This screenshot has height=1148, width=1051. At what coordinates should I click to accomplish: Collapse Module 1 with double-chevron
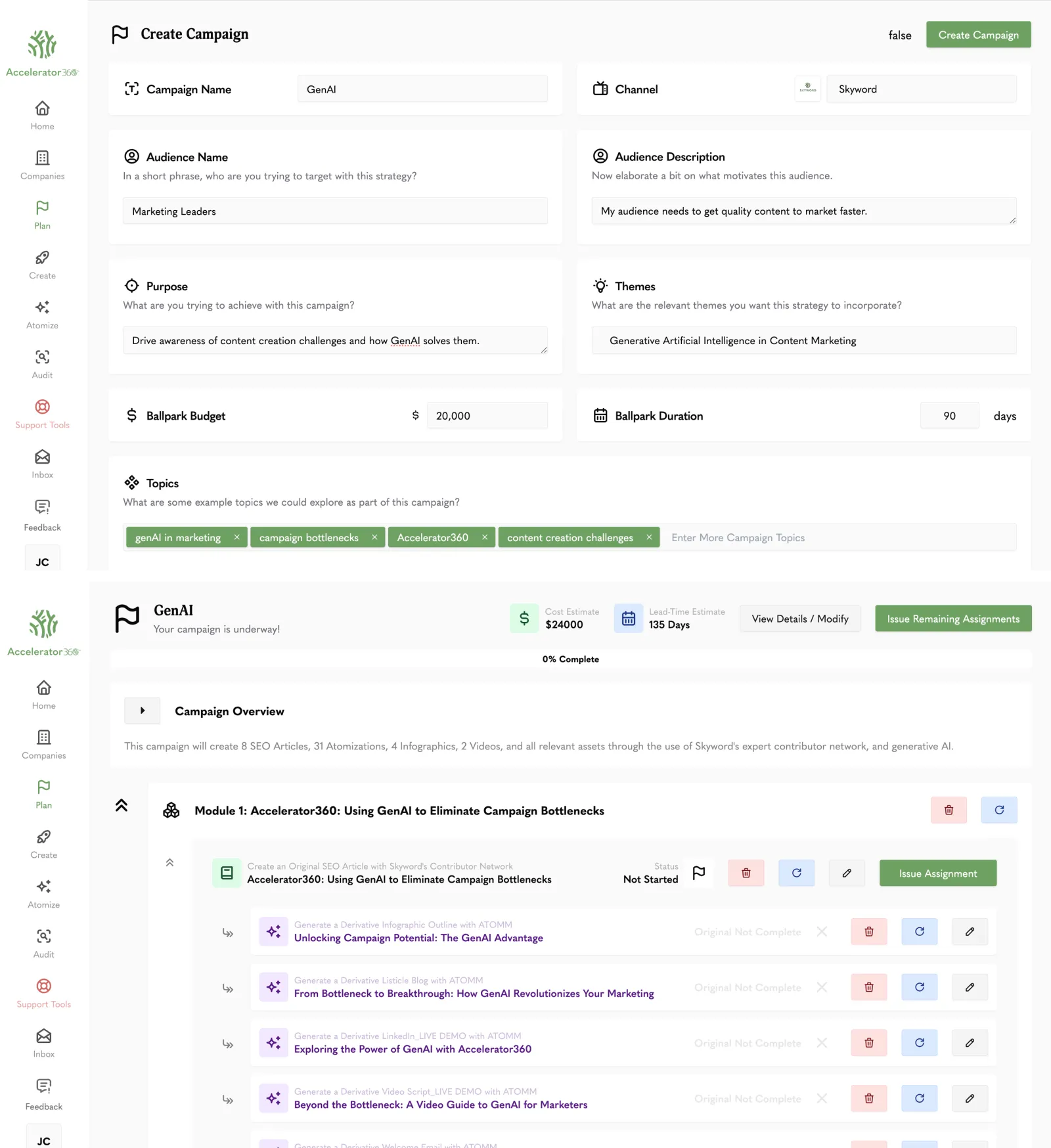pyautogui.click(x=122, y=806)
